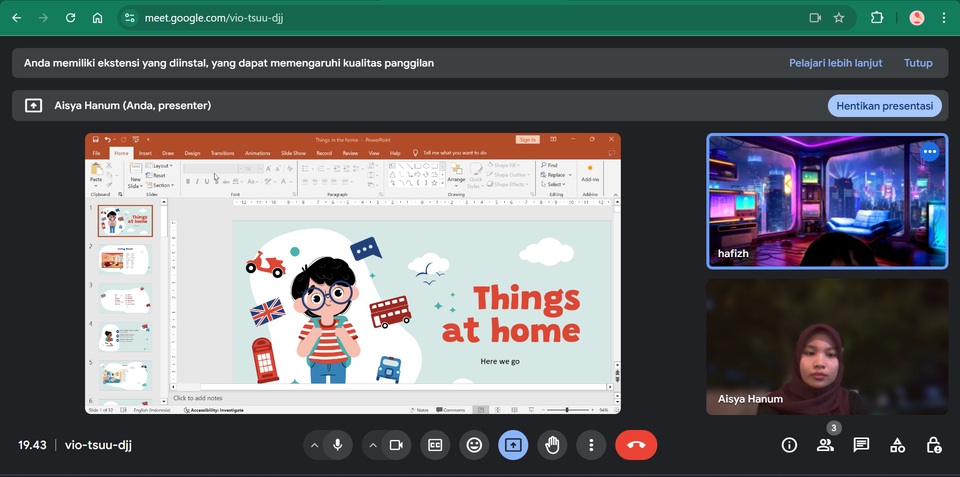960x477 pixels.
Task: Open the Select dropdown in PowerPoint
Action: coord(552,184)
